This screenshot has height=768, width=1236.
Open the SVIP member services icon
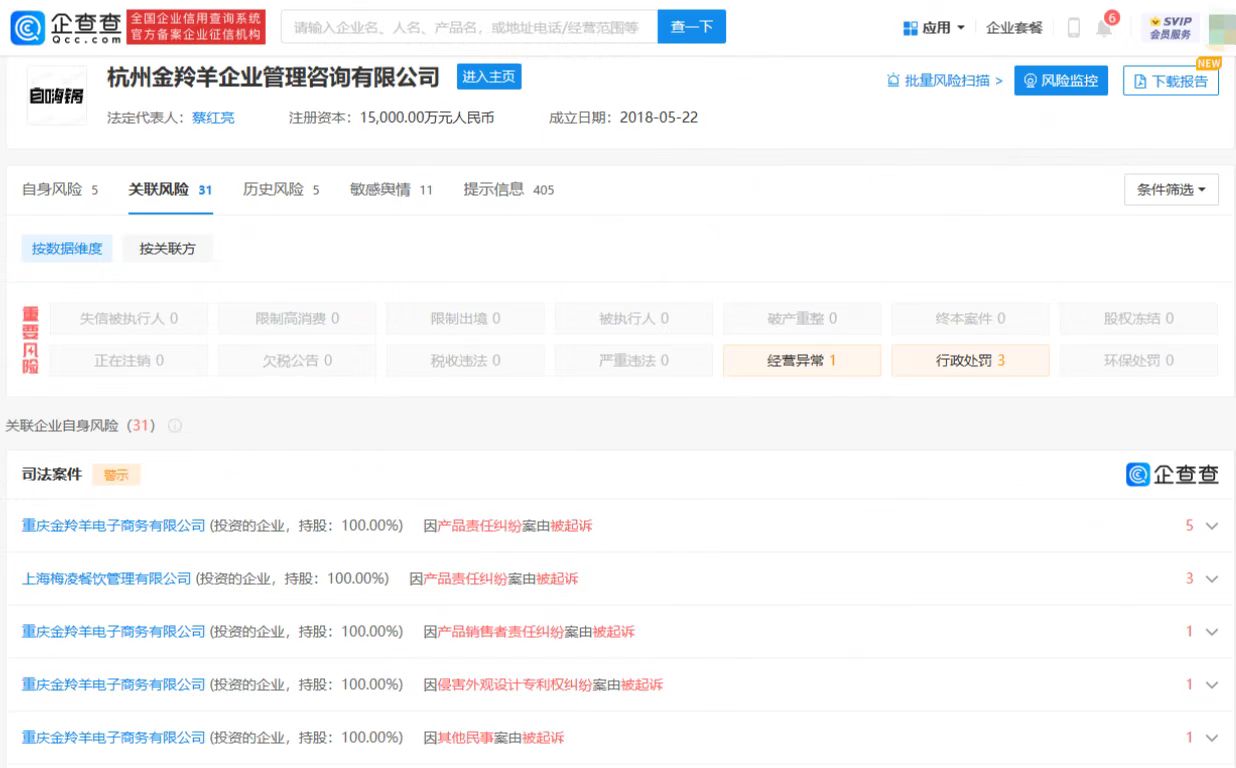tap(1170, 28)
